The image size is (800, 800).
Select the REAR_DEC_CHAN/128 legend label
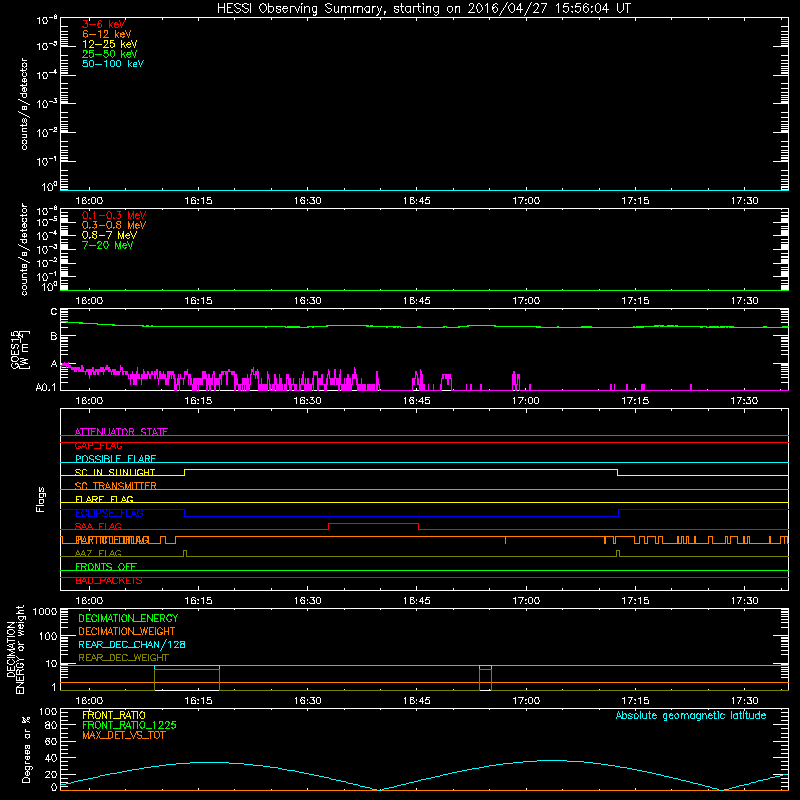(x=132, y=644)
